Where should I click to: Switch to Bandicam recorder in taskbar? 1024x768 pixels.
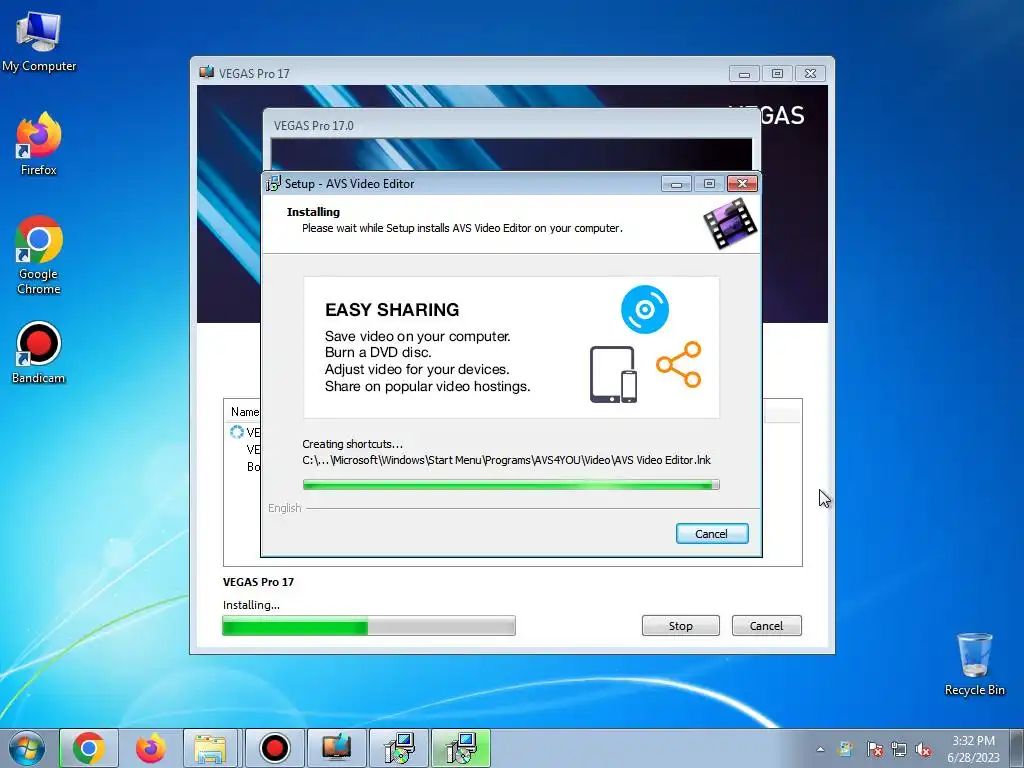[274, 748]
